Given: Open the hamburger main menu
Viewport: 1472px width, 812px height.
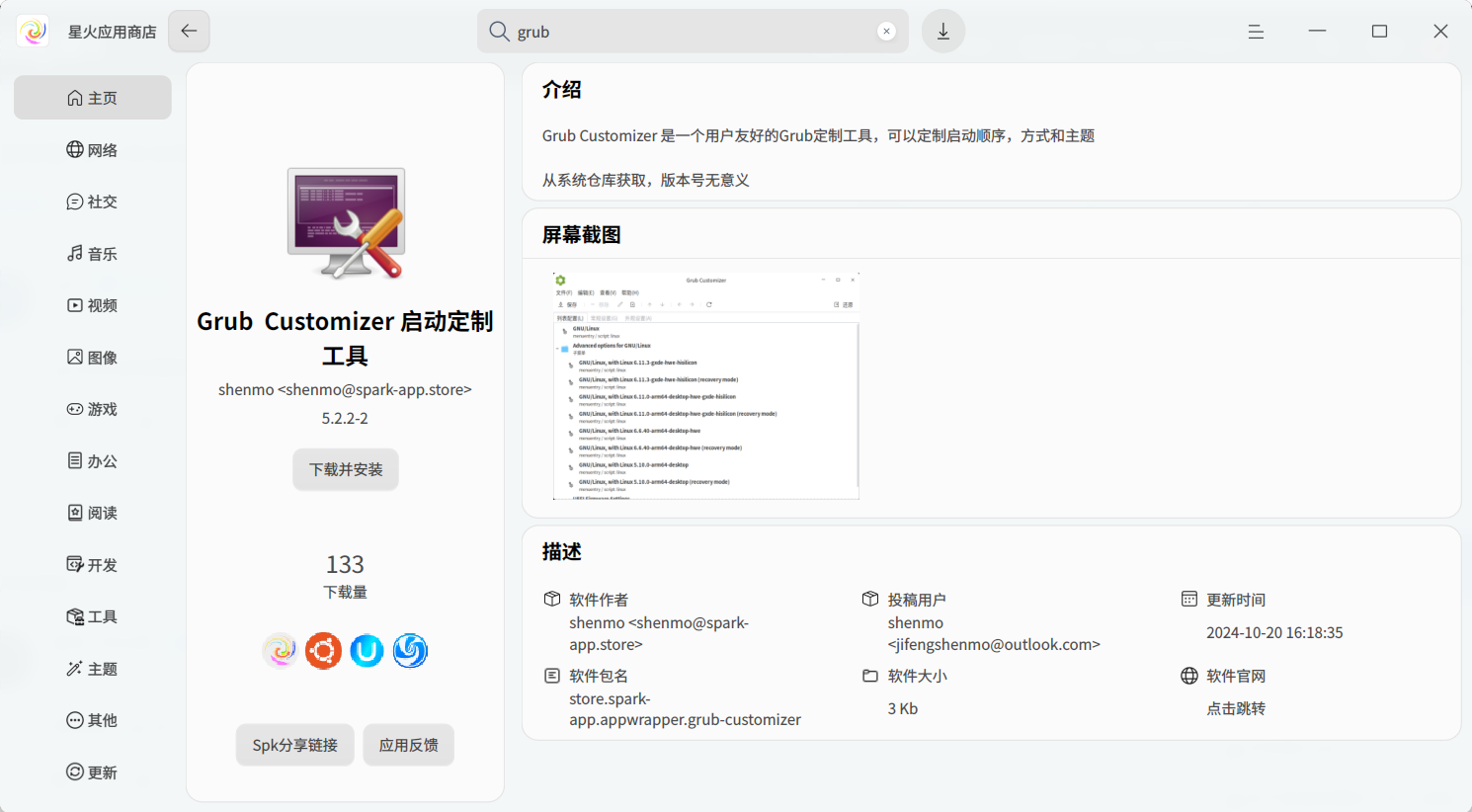Looking at the screenshot, I should [x=1256, y=32].
